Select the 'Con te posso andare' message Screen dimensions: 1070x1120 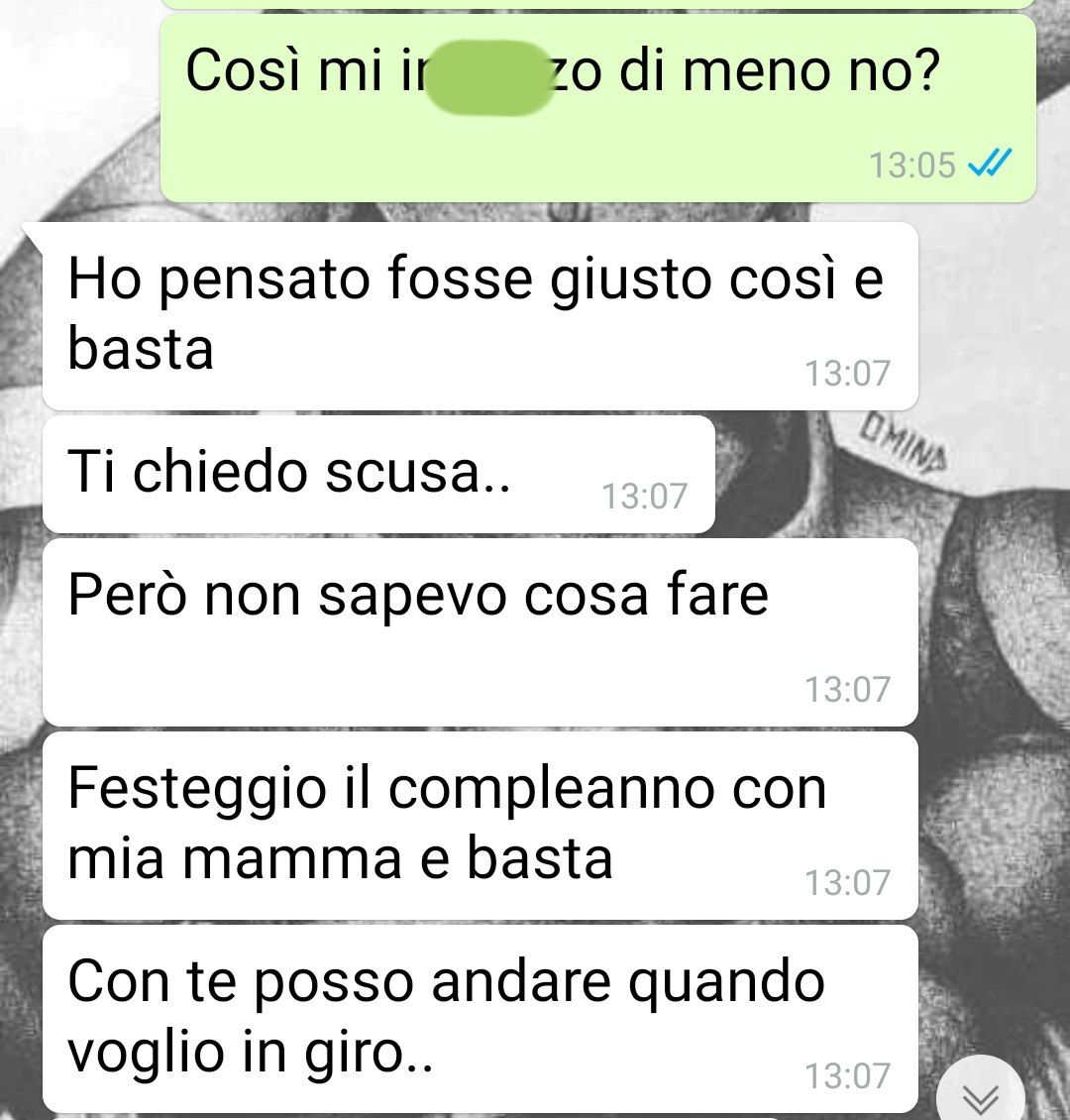481,1019
